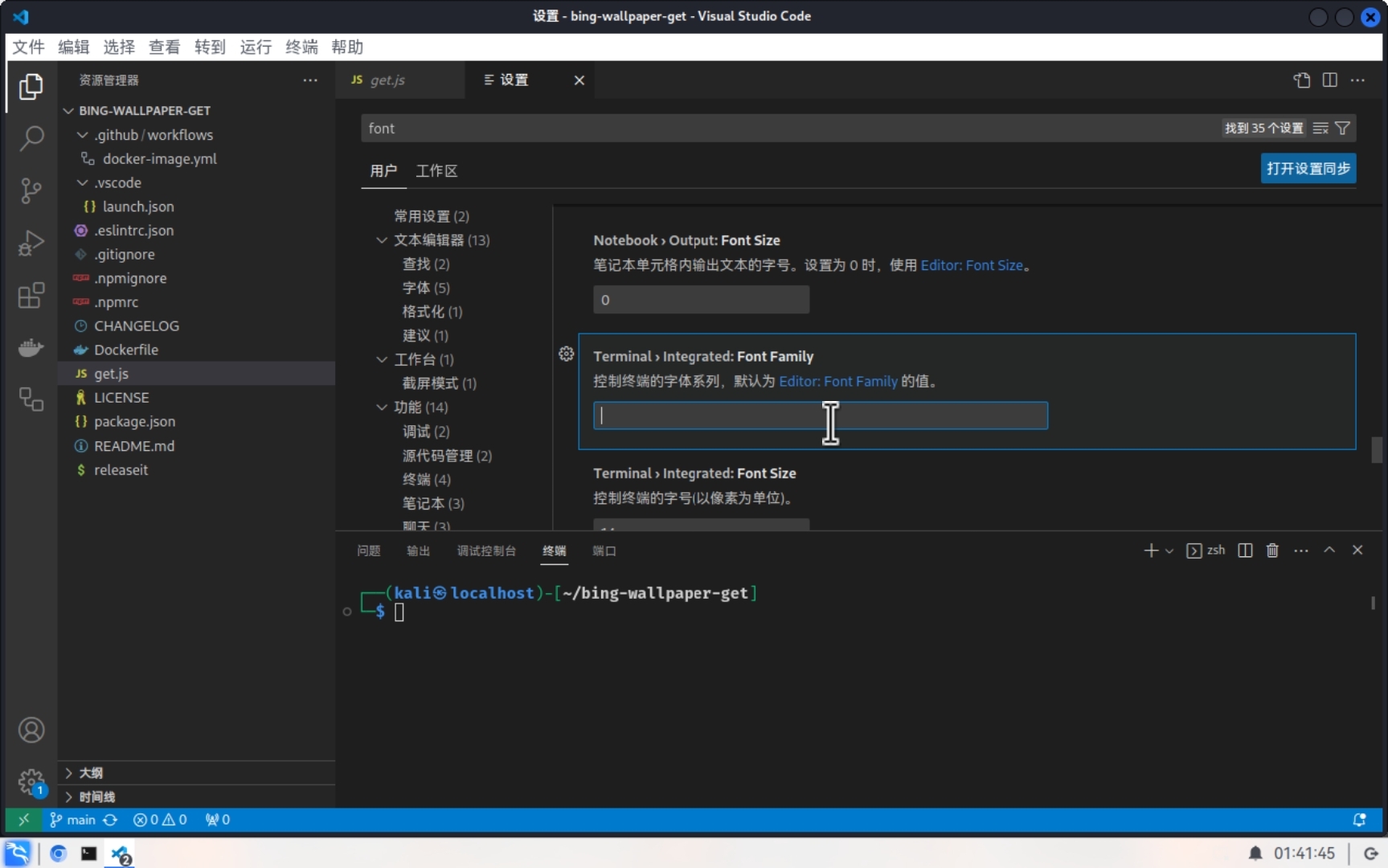The width and height of the screenshot is (1388, 868).
Task: Close the terminal panel
Action: click(1357, 551)
